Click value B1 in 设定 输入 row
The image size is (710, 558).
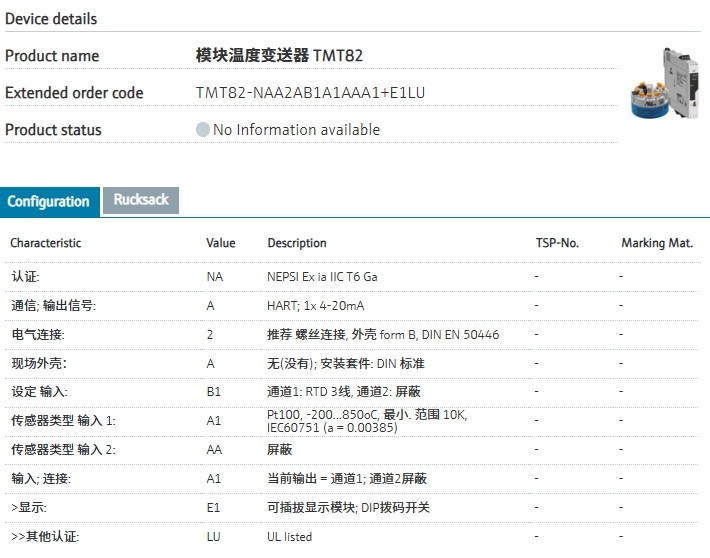point(214,392)
